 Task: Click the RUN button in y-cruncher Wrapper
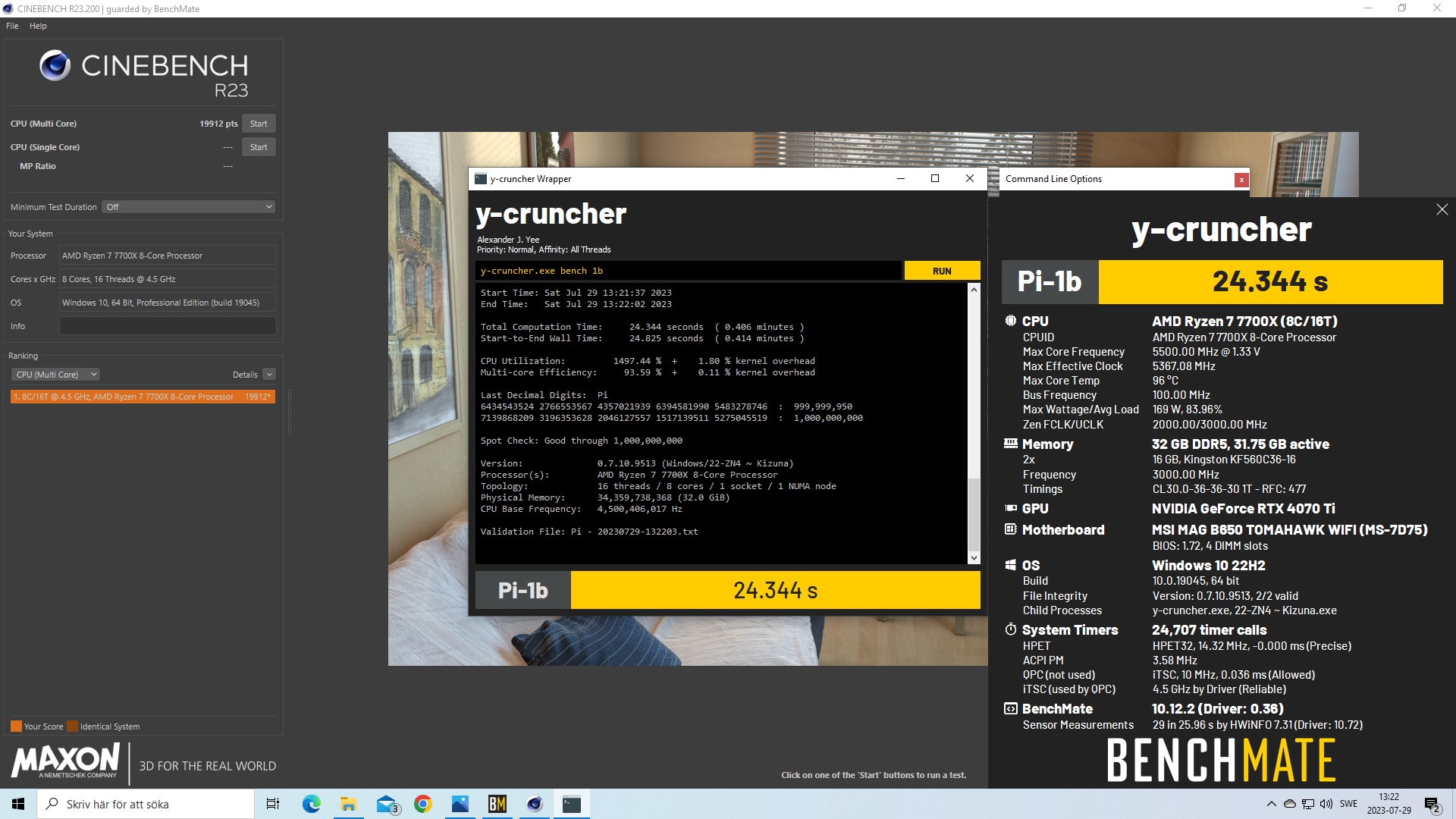[x=942, y=271]
